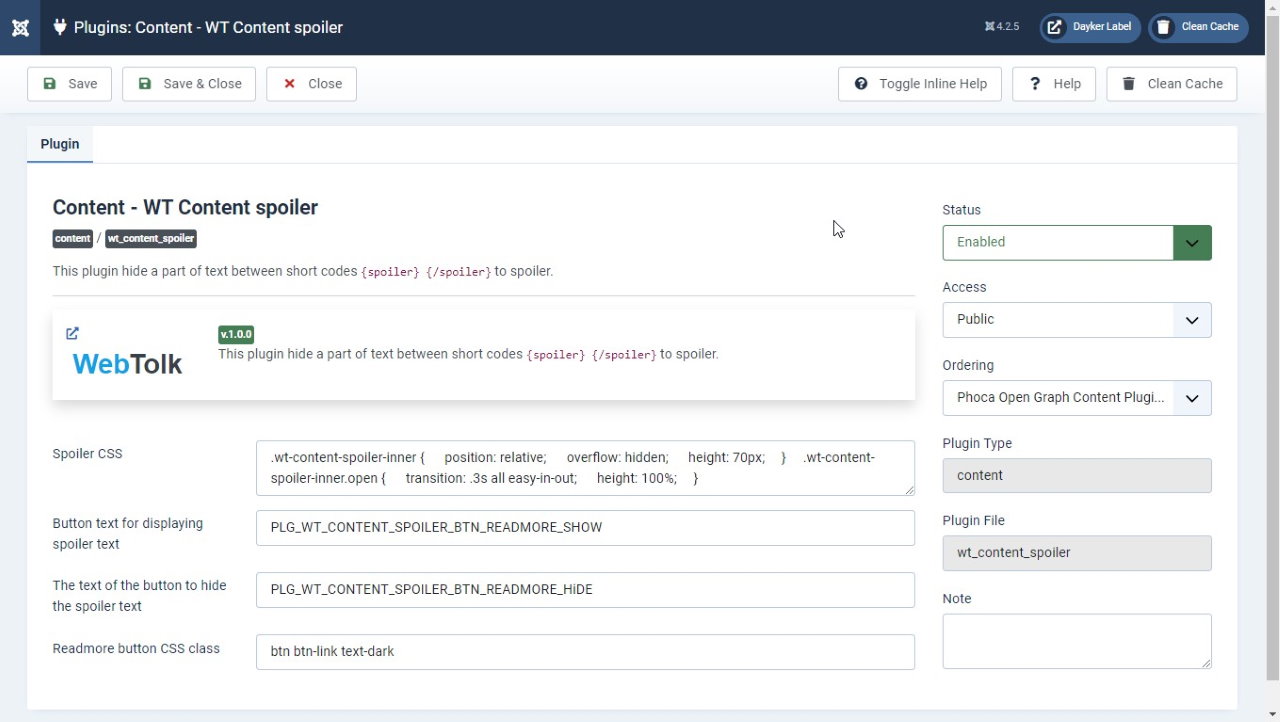Viewport: 1280px width, 722px height.
Task: Open the WebTolk external link icon
Action: [x=72, y=333]
